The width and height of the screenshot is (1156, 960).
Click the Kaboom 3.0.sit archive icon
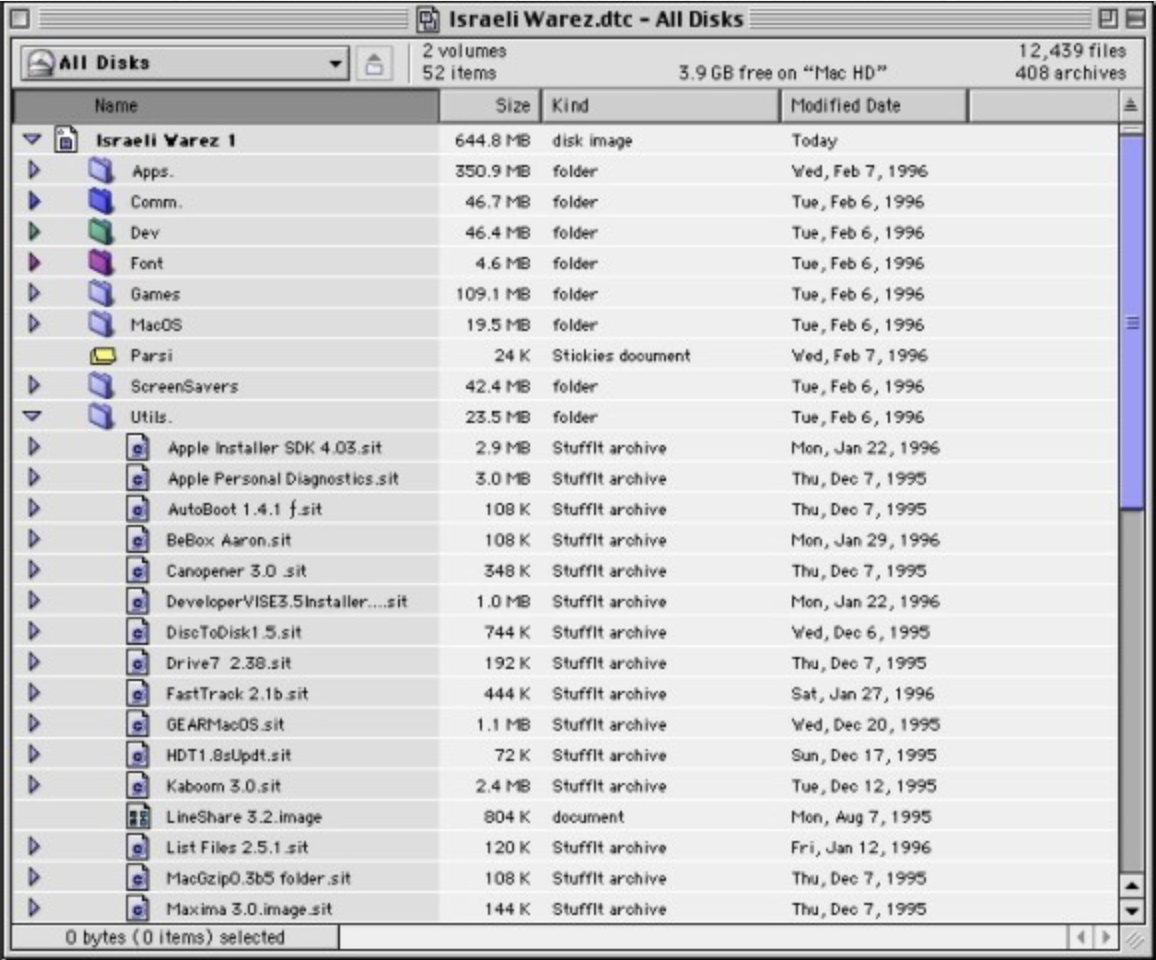tap(138, 786)
